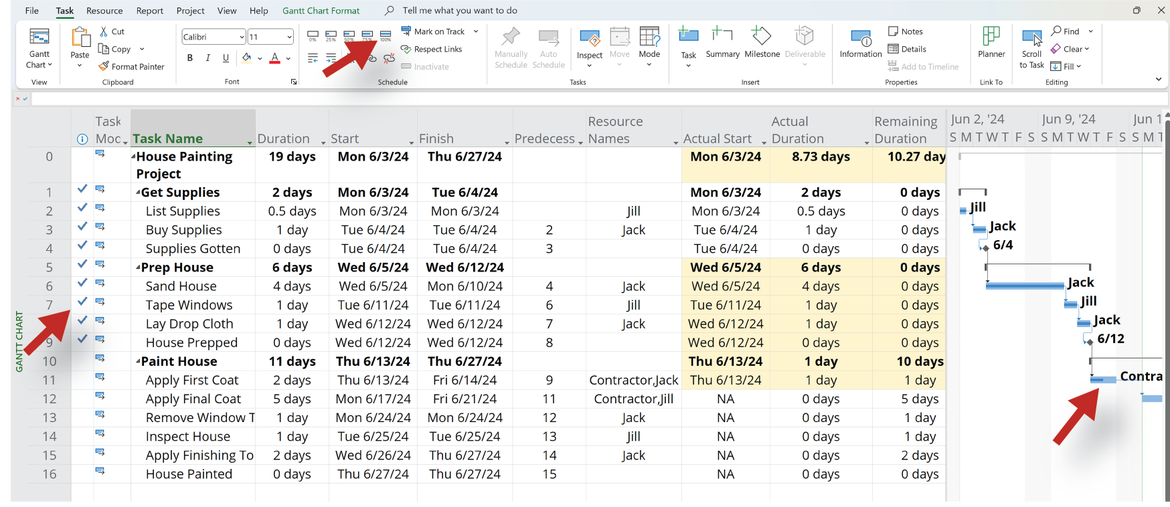Apply the red font color
The image size is (1170, 507).
tap(275, 58)
